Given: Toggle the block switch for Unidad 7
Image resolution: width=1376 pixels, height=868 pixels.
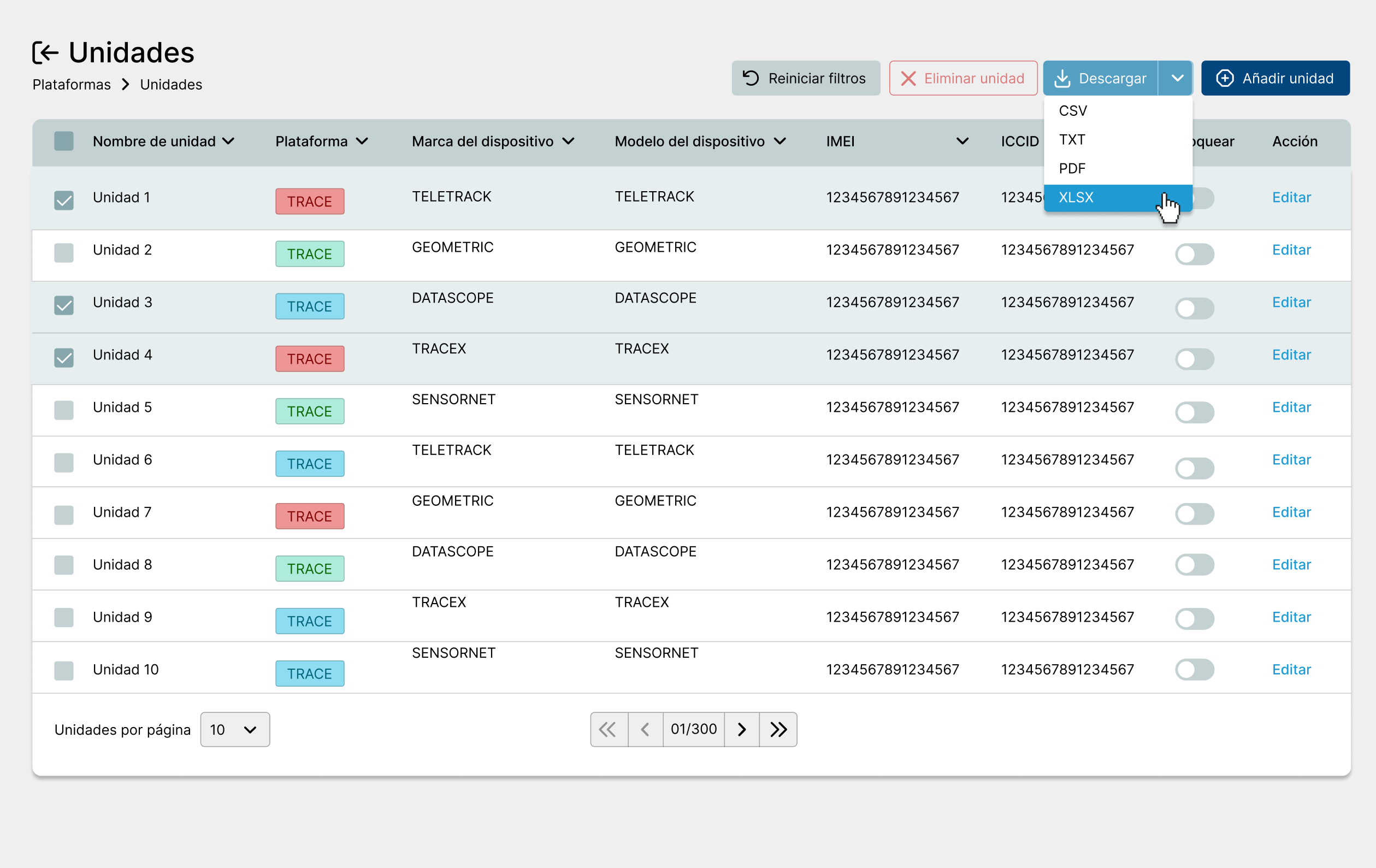Looking at the screenshot, I should click(1194, 513).
